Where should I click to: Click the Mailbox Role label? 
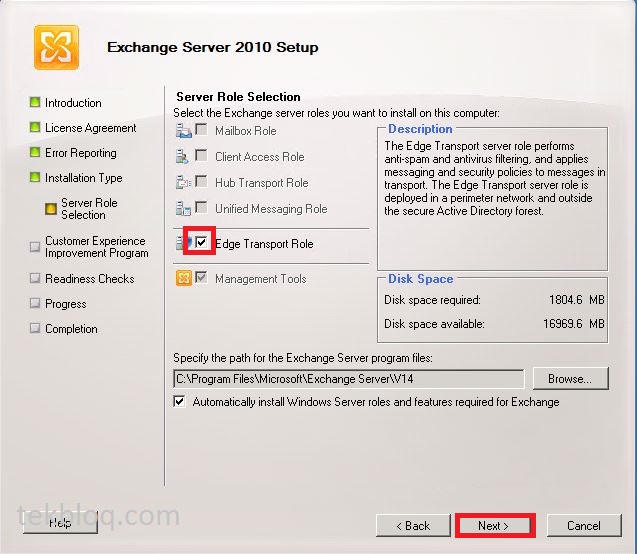pyautogui.click(x=246, y=131)
